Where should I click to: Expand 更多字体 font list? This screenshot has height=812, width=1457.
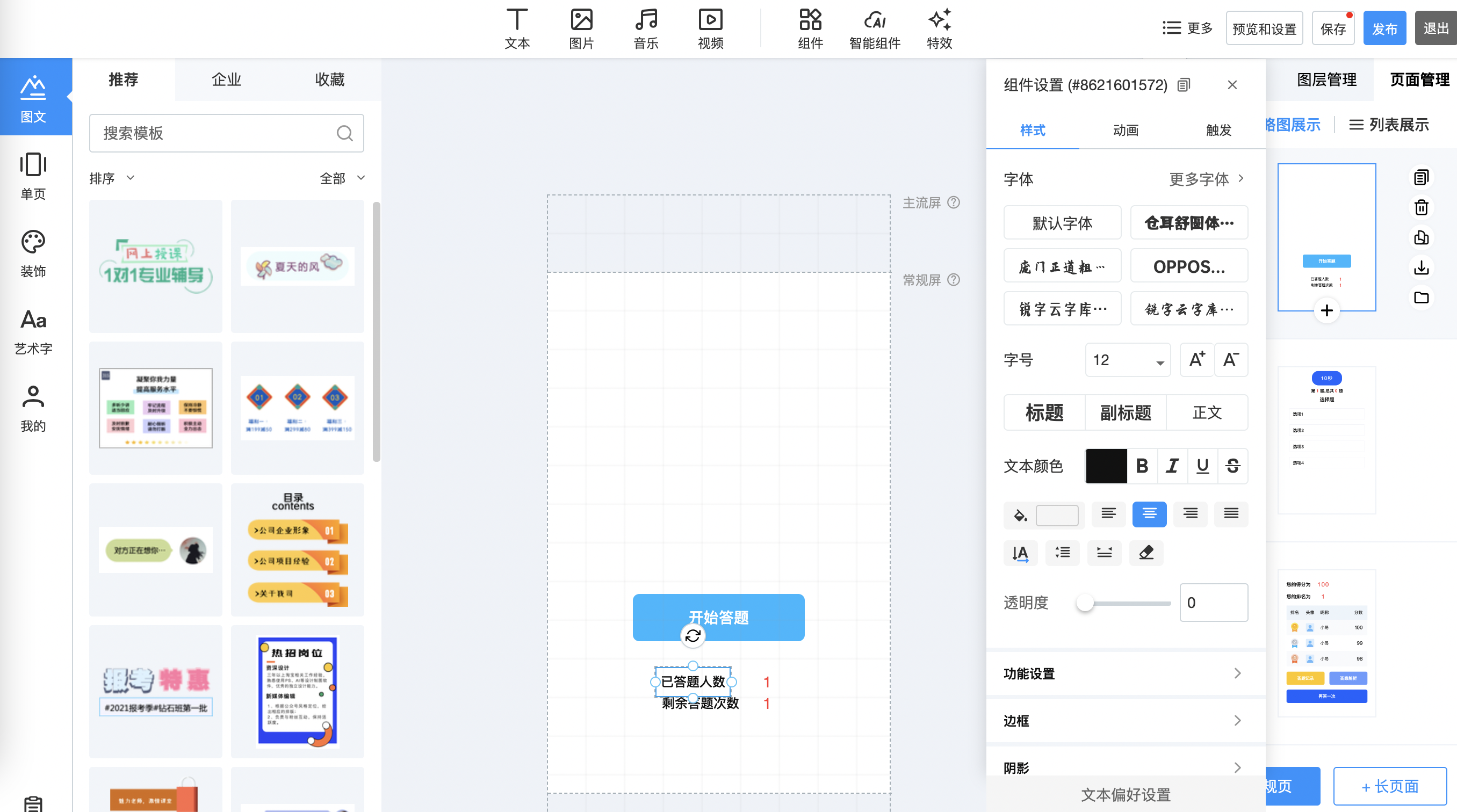1207,179
